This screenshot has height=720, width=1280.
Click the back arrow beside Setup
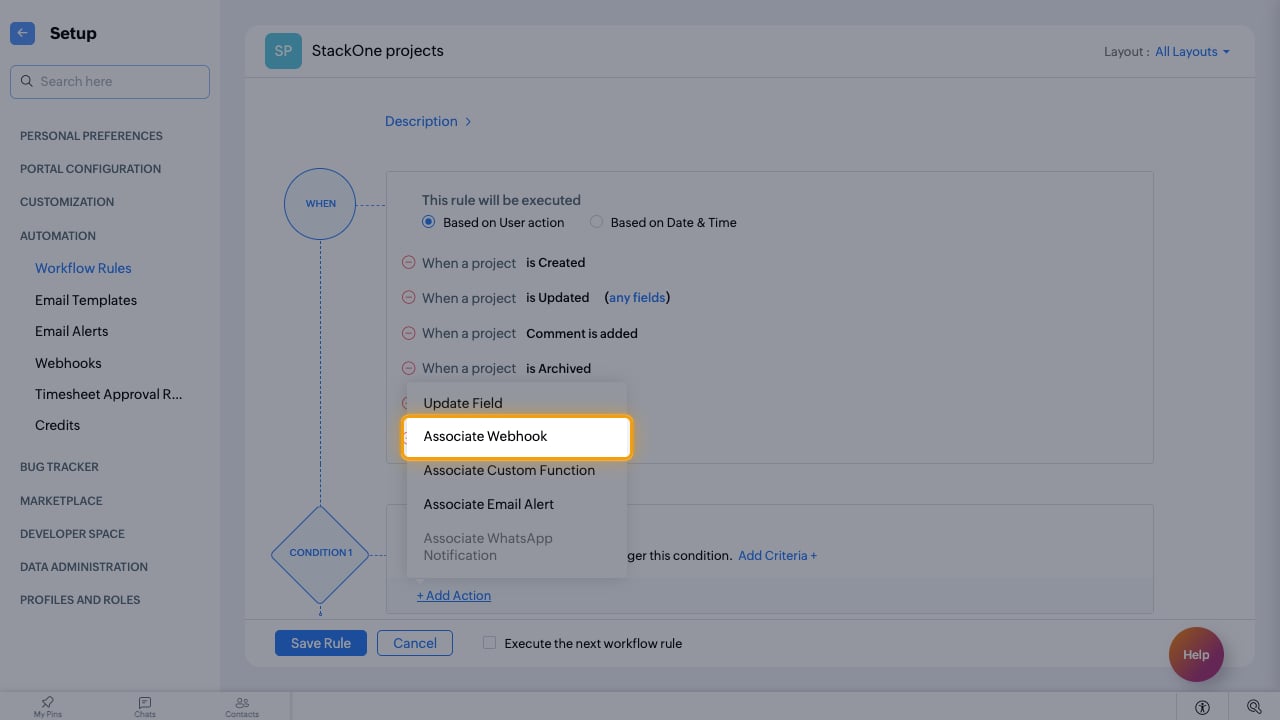[x=22, y=33]
